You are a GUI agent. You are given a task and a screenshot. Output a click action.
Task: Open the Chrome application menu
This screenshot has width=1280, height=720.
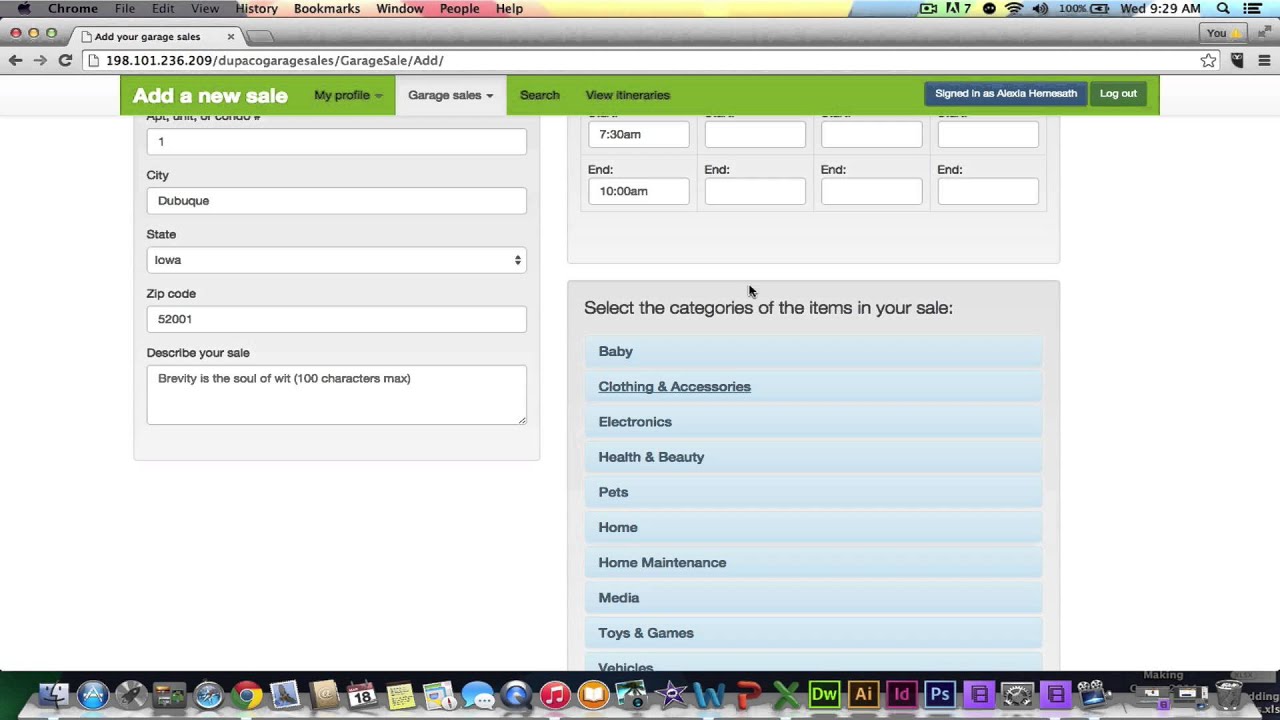(73, 9)
